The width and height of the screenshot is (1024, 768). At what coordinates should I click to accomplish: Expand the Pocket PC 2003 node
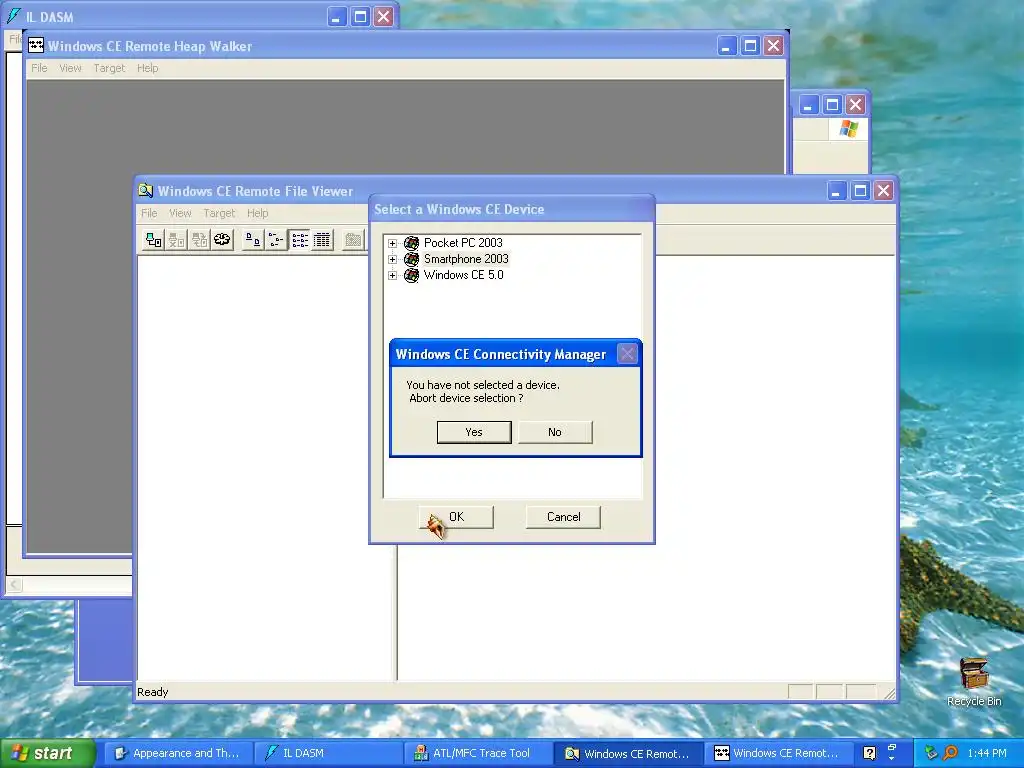[x=392, y=244]
